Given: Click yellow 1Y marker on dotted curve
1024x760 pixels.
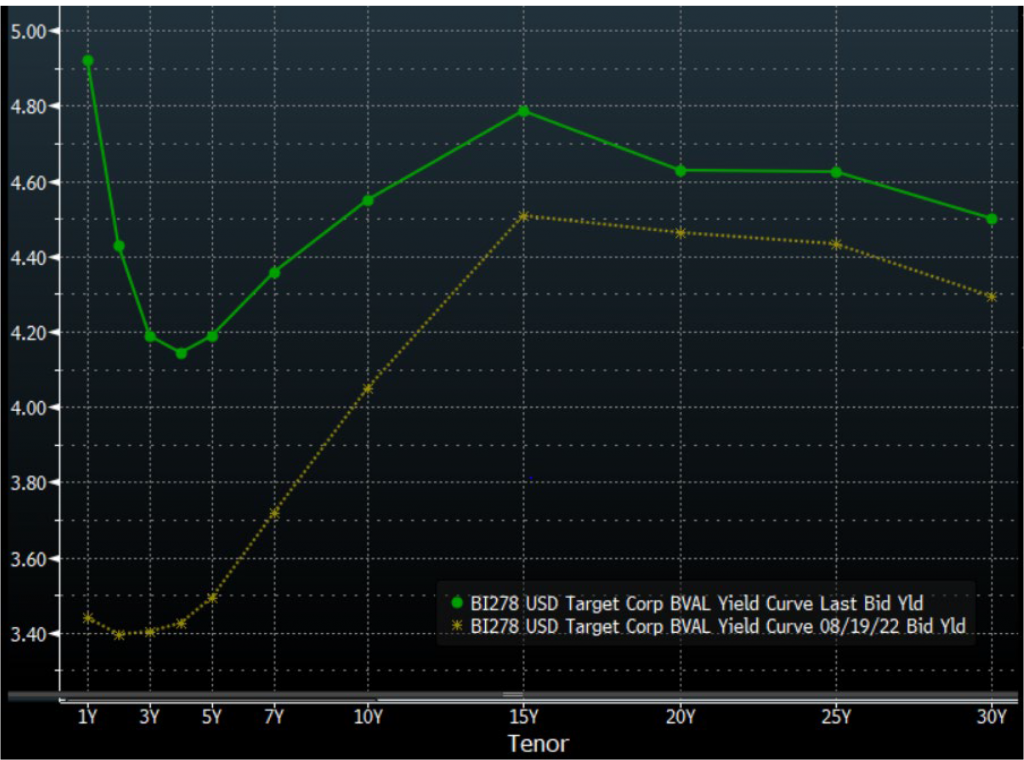Looking at the screenshot, I should coord(88,618).
